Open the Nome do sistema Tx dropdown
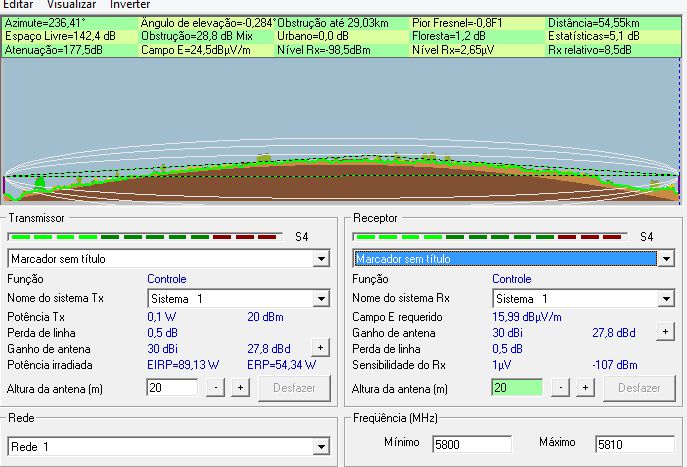The image size is (687, 467). 320,299
